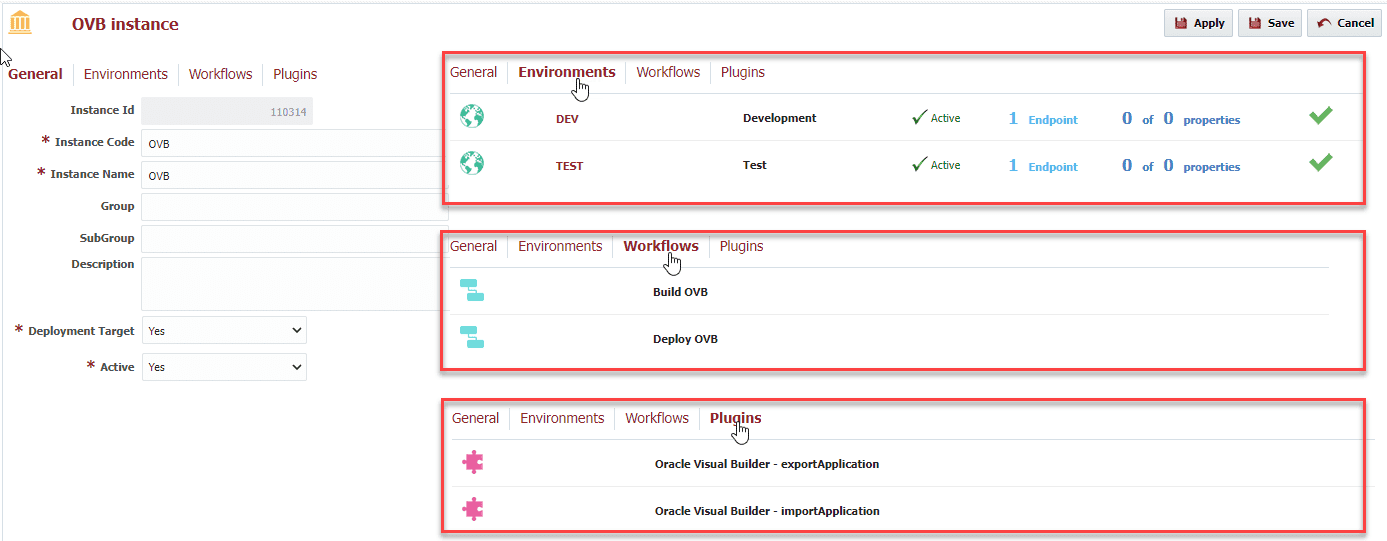Click 1 Endpoint link in DEV row
Viewport: 1387px width, 541px height.
1043,119
